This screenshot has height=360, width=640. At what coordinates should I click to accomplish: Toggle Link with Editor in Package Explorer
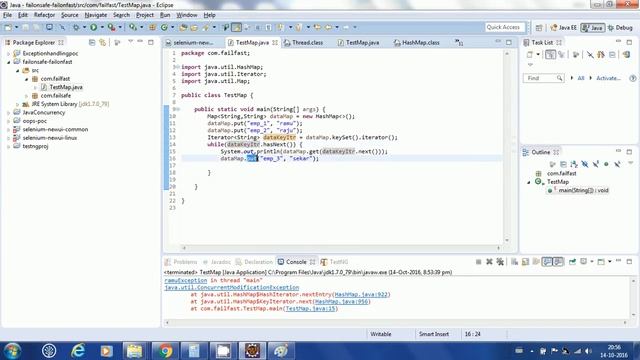(x=102, y=42)
